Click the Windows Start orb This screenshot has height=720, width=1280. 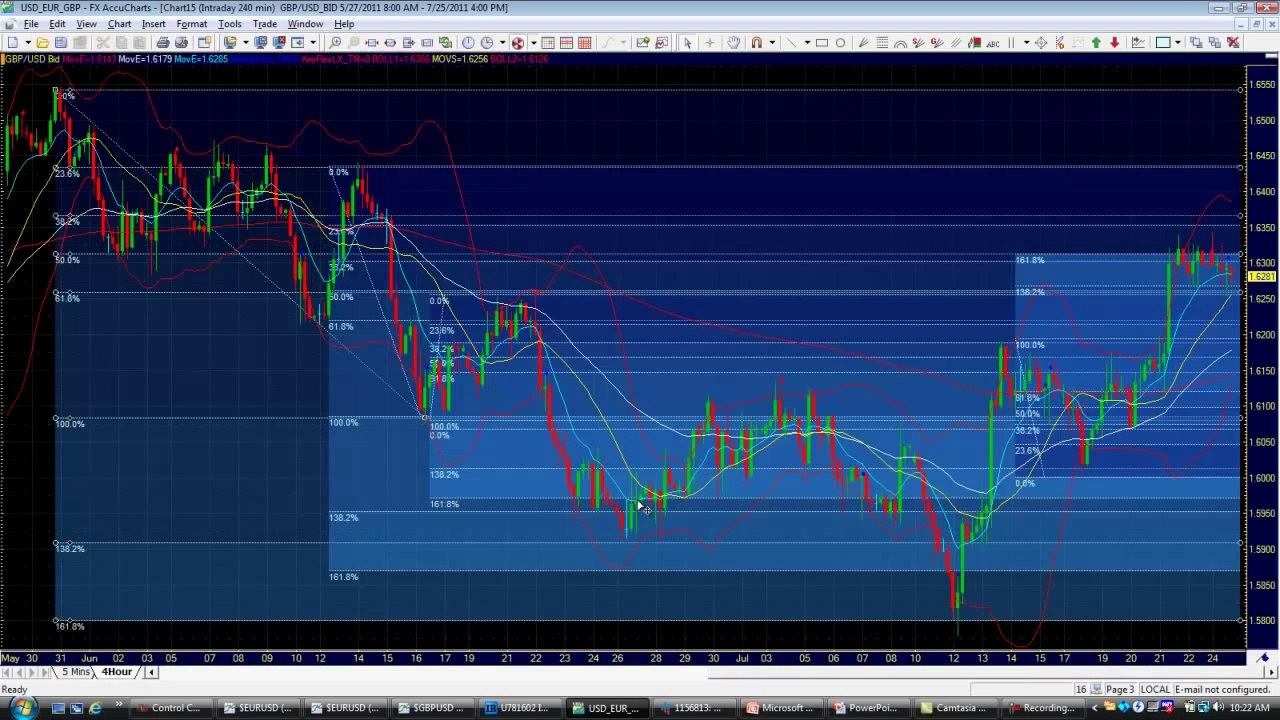coord(22,708)
